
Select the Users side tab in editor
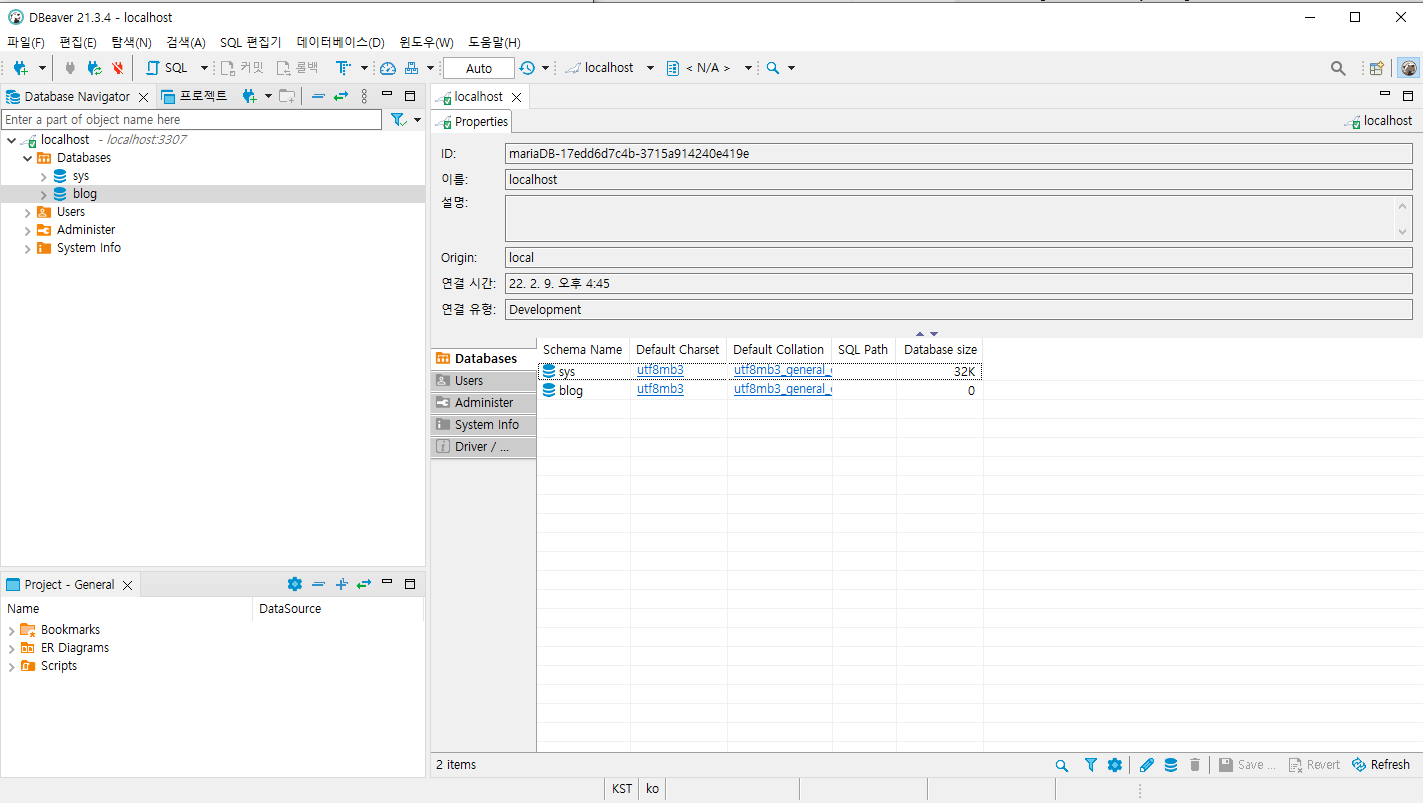click(x=484, y=381)
